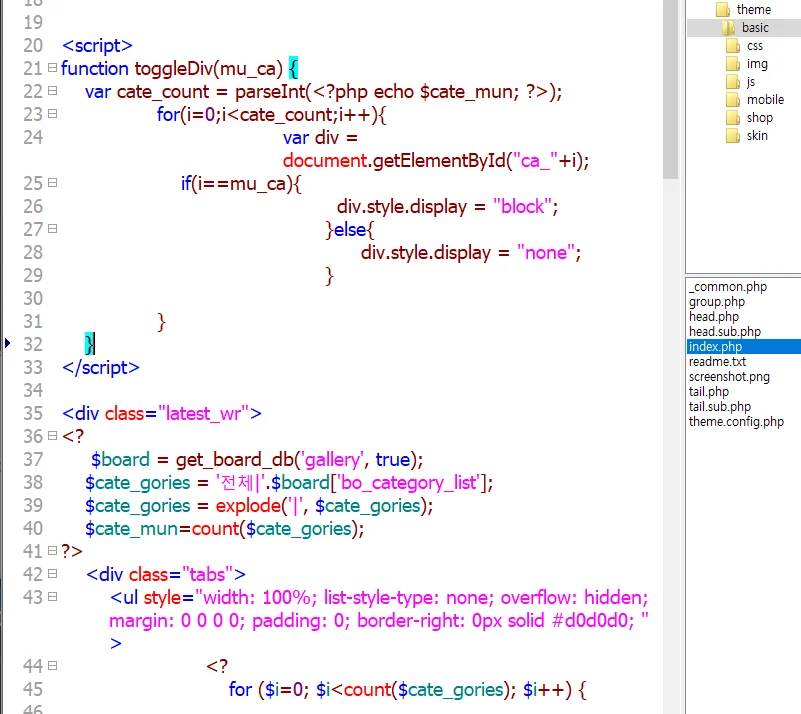Viewport: 801px width, 714px height.
Task: Click the skin folder icon
Action: pos(733,135)
